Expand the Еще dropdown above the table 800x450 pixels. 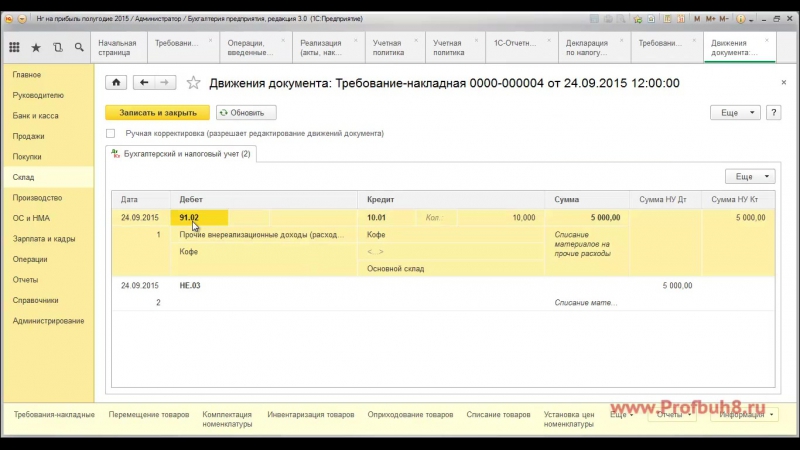click(750, 177)
